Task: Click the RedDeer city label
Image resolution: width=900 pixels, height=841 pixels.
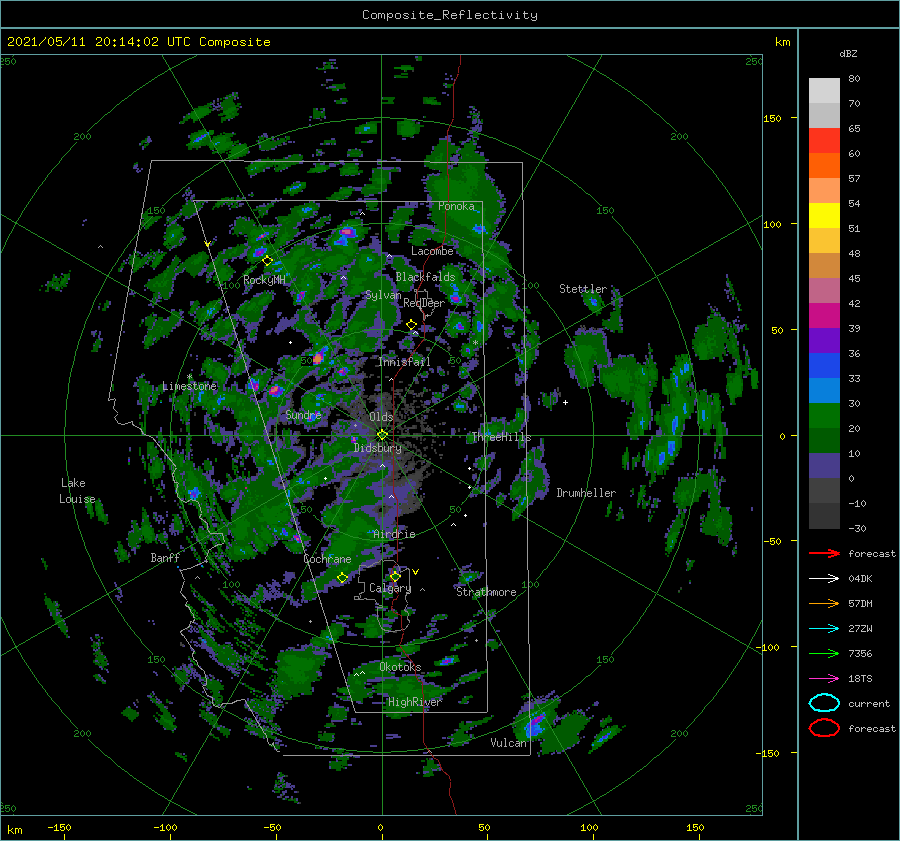Action: pyautogui.click(x=424, y=303)
